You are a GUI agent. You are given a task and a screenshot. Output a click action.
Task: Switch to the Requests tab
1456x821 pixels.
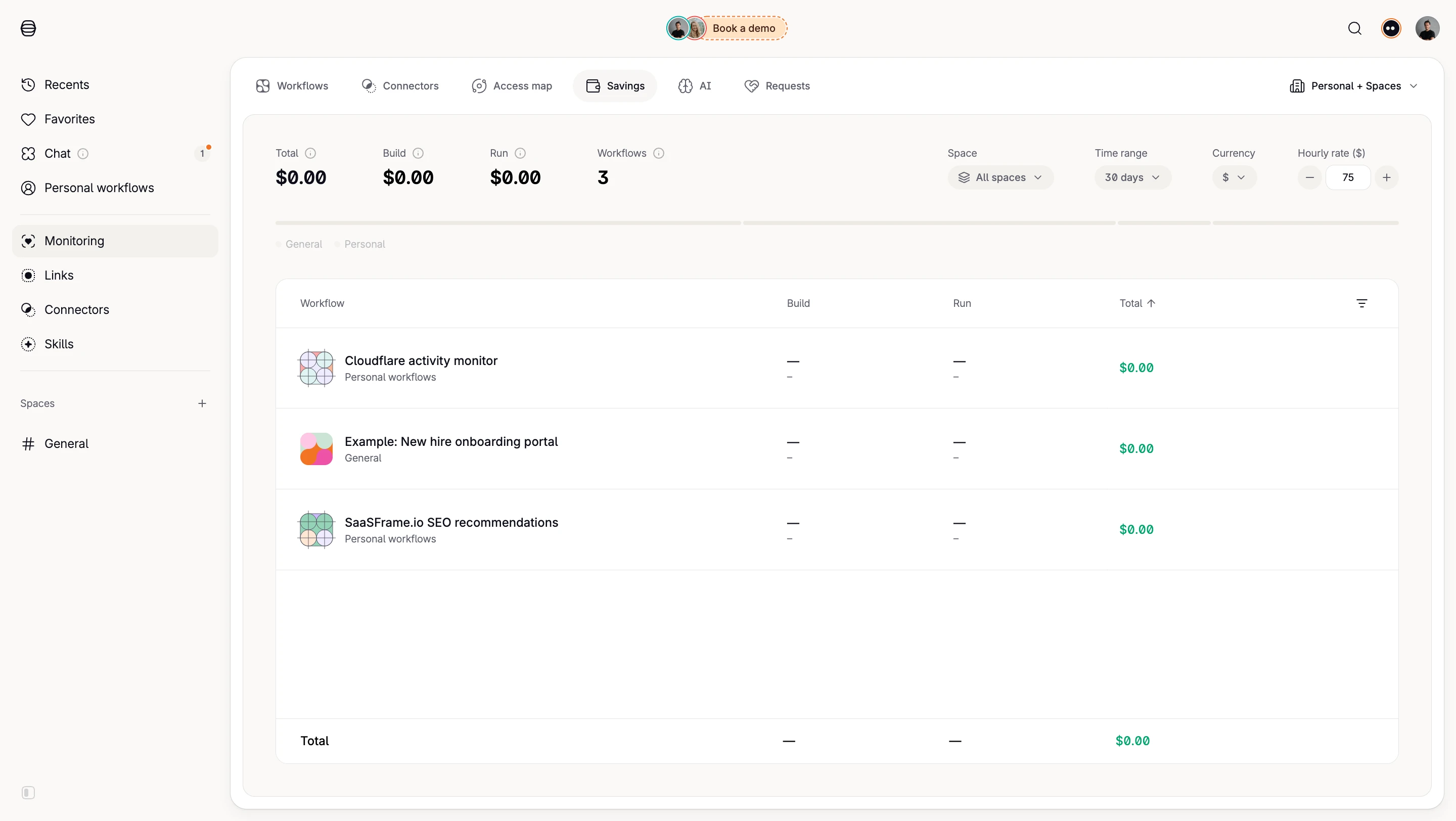[777, 86]
